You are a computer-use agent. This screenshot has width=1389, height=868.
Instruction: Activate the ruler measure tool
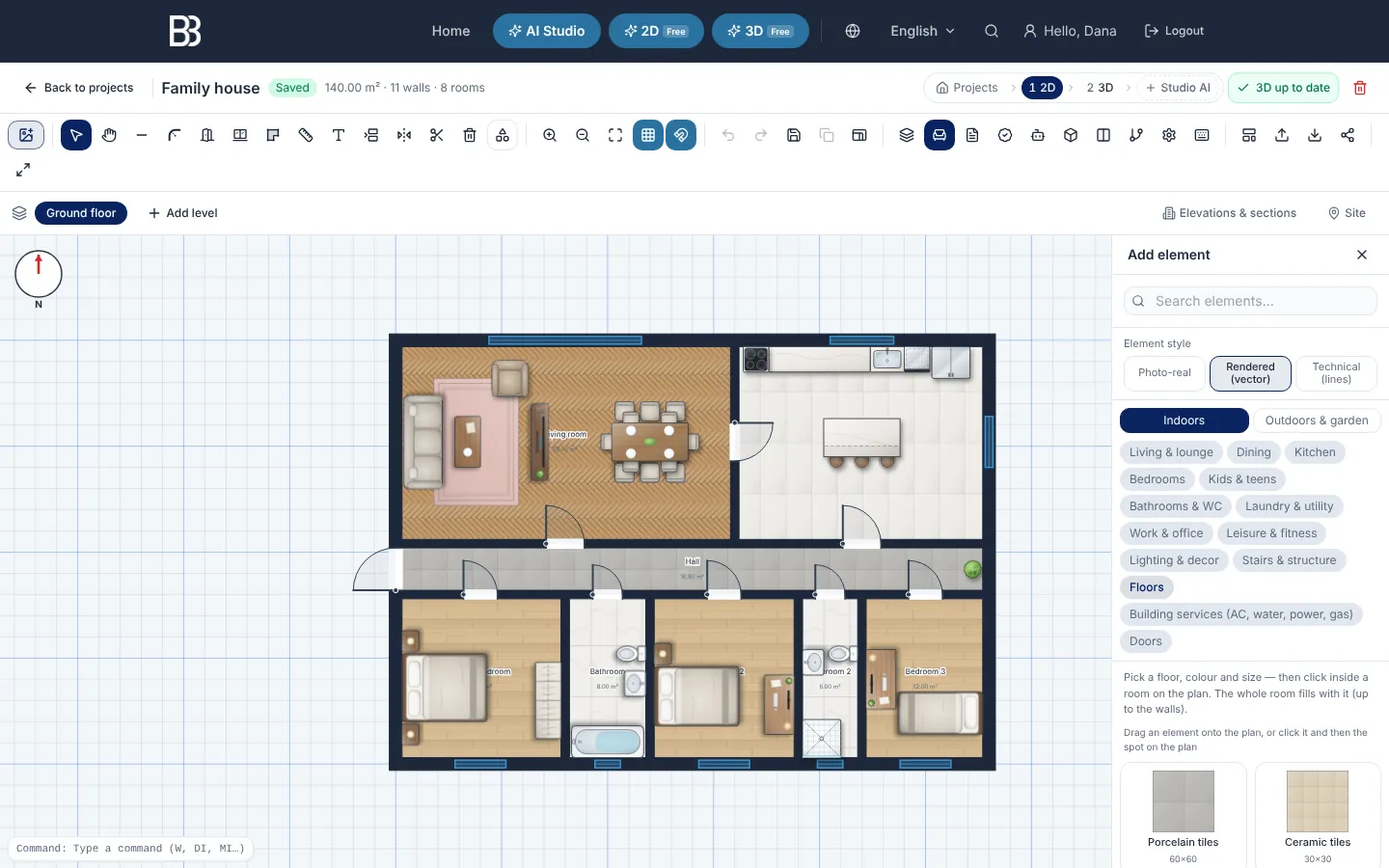pos(306,135)
